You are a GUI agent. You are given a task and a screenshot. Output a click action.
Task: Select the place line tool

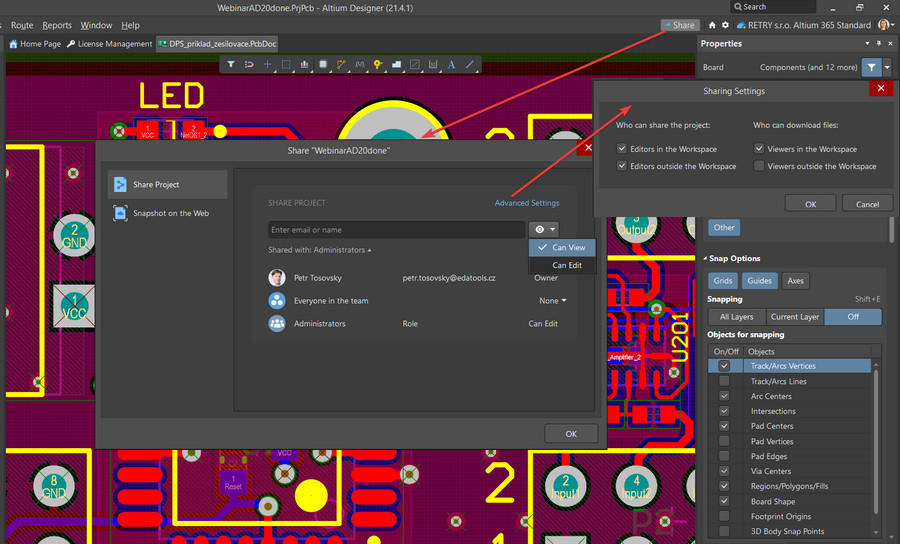pos(470,64)
